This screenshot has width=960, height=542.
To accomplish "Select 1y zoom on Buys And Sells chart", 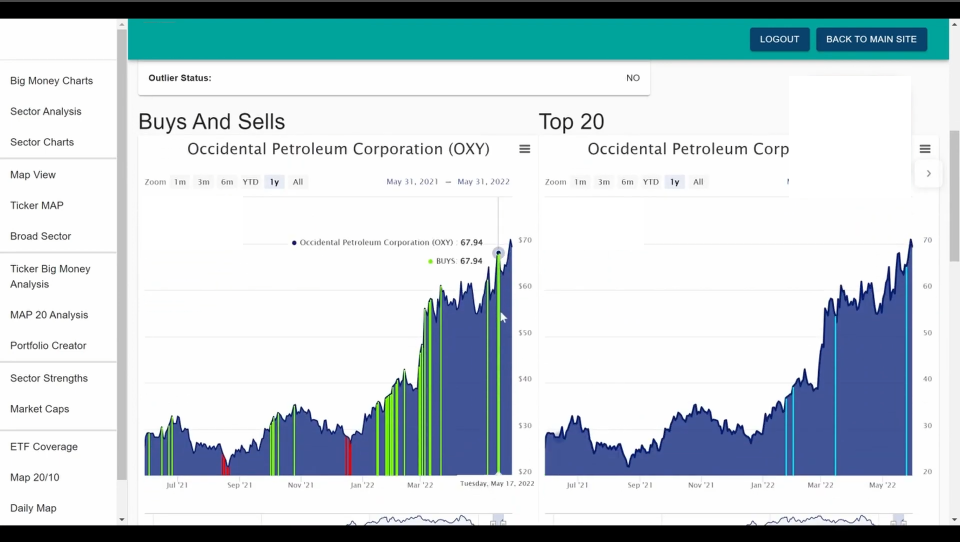I will pyautogui.click(x=274, y=182).
